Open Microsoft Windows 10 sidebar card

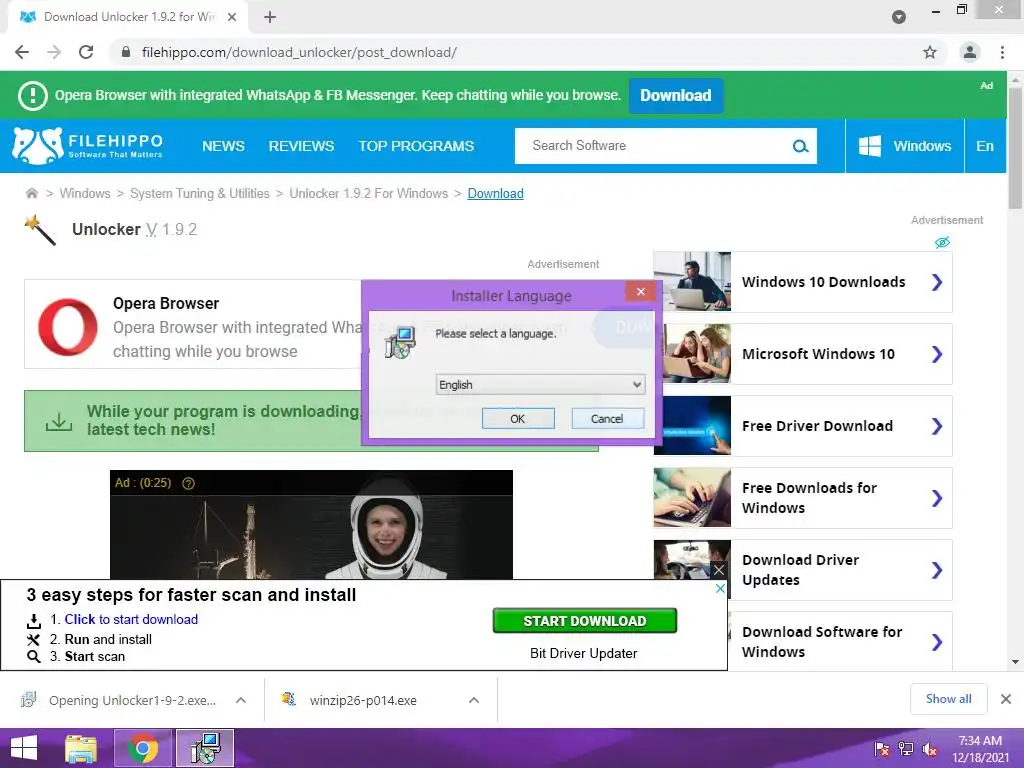pos(803,354)
